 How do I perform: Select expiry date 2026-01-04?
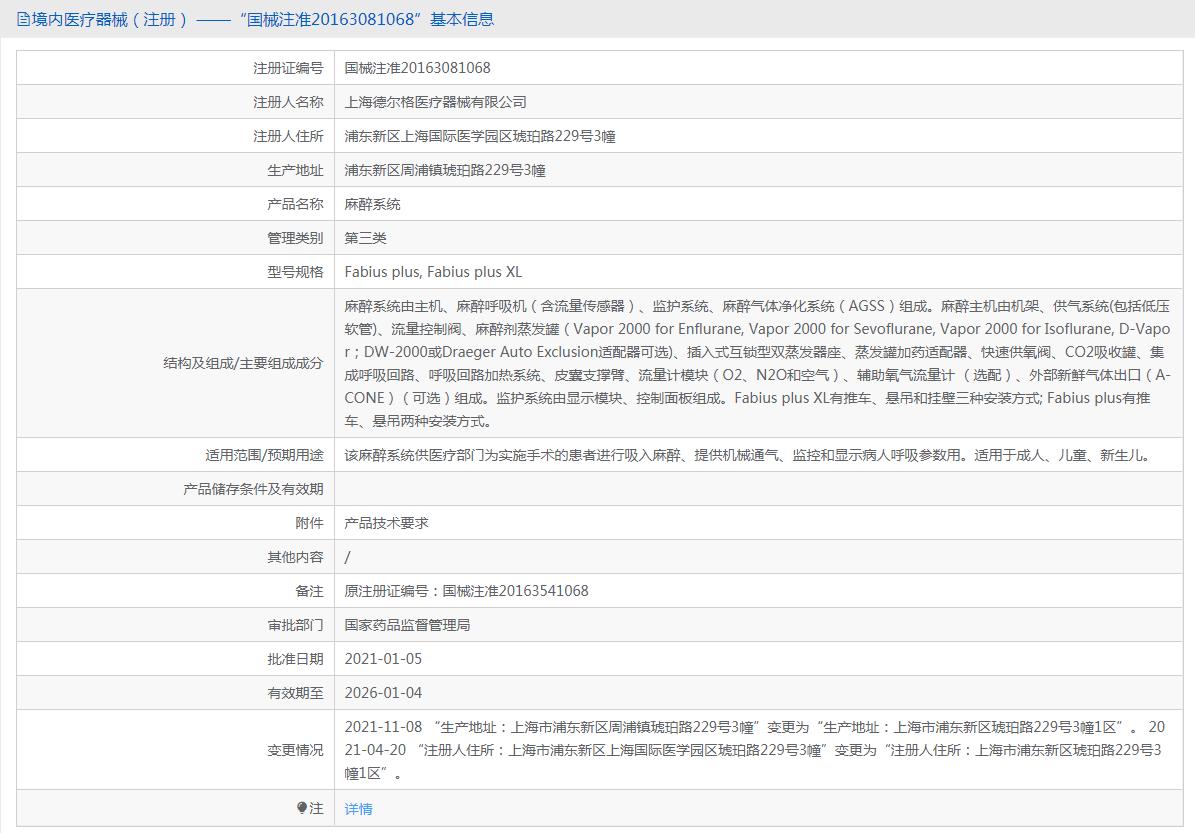coord(383,693)
